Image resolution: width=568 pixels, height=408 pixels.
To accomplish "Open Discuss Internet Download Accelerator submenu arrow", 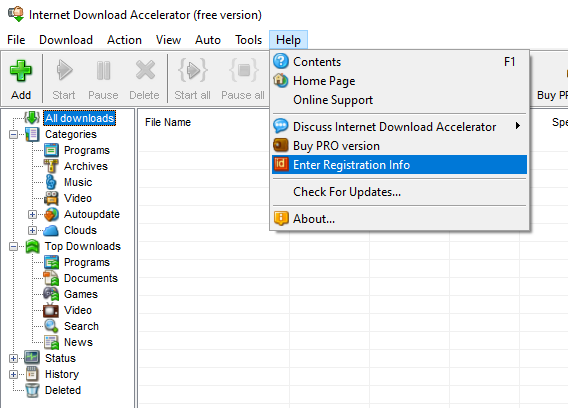I will coord(518,126).
